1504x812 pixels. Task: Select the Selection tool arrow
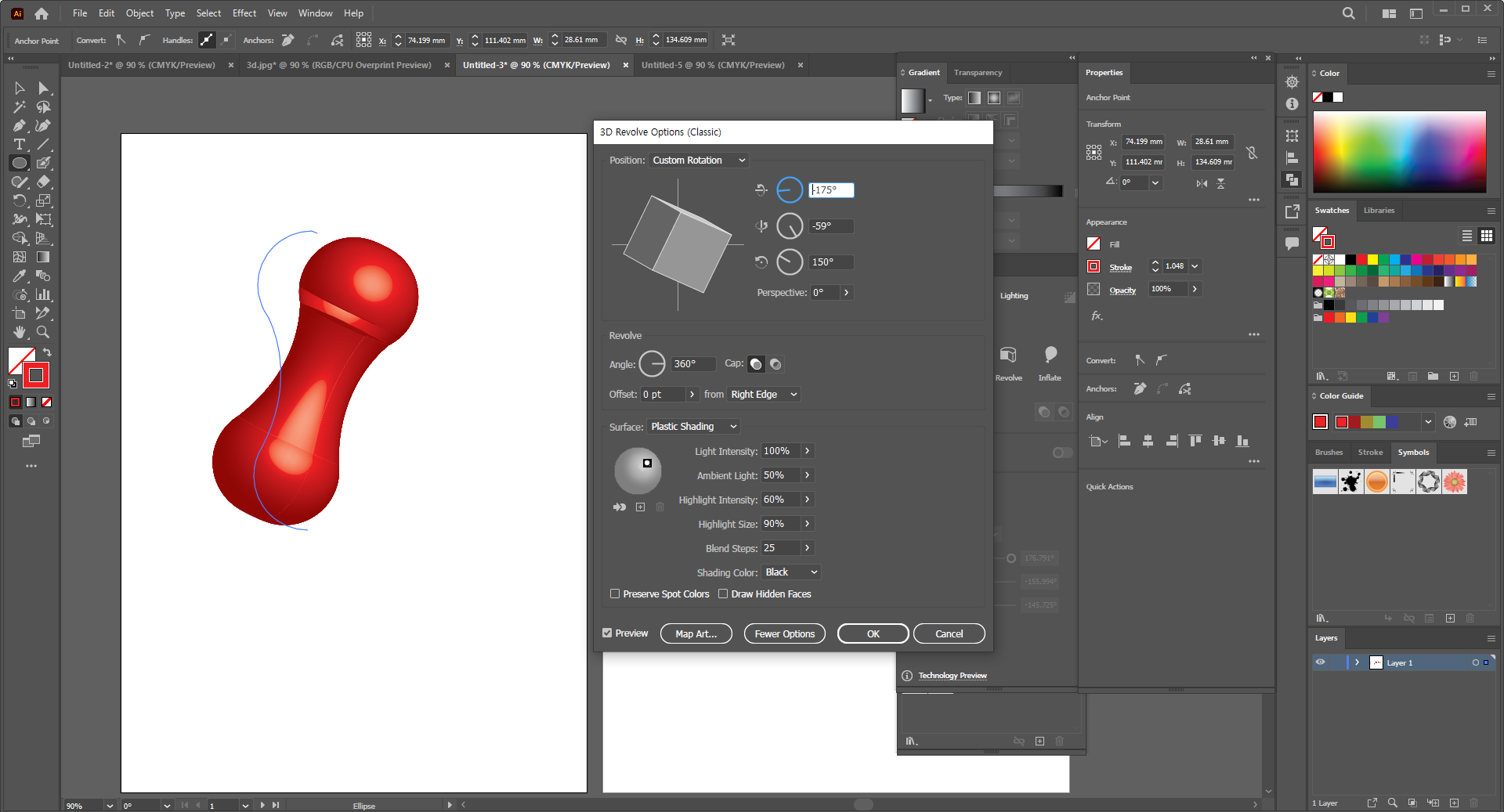click(x=20, y=88)
